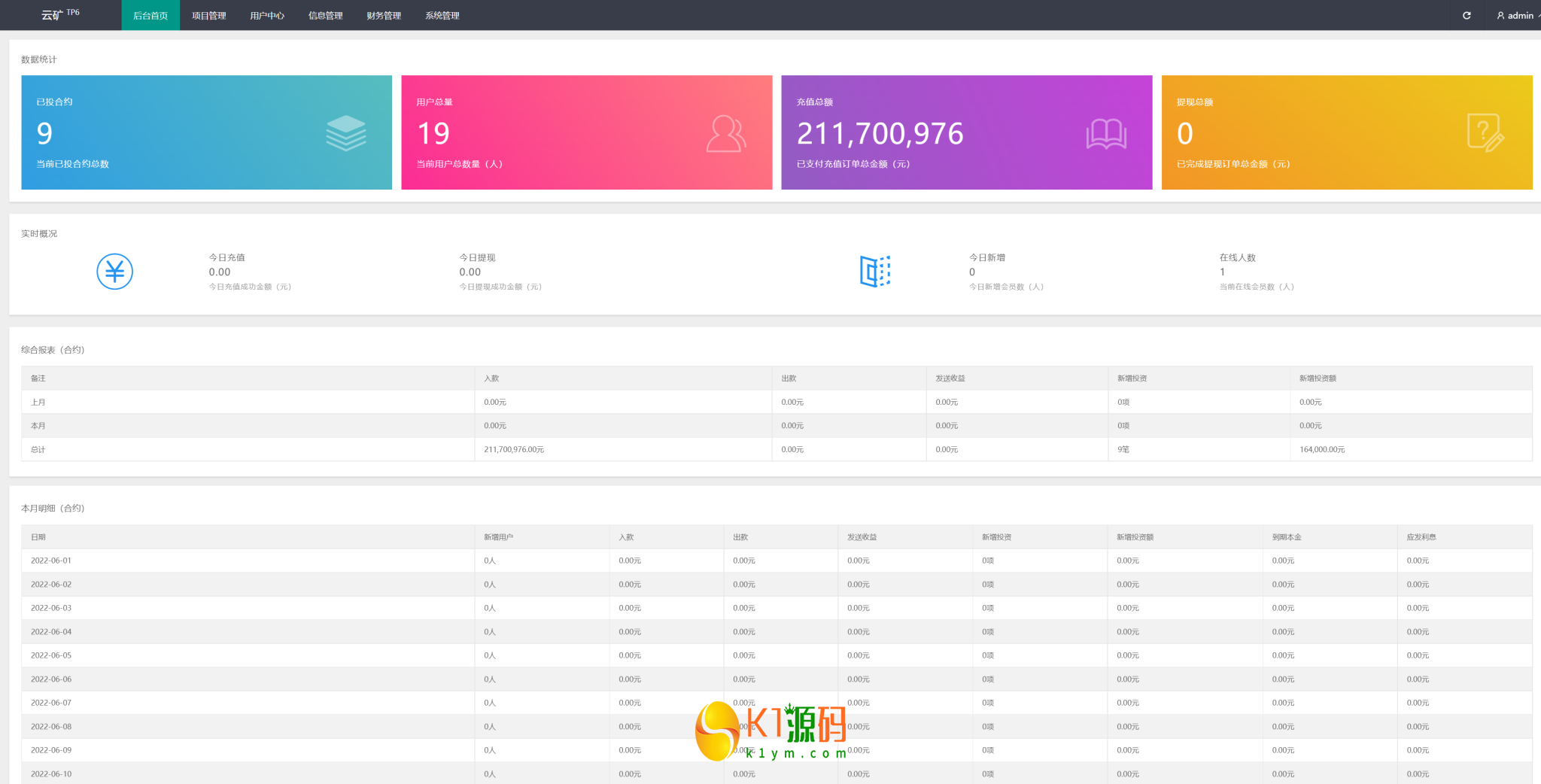Click the 今日新增 label

(x=986, y=257)
